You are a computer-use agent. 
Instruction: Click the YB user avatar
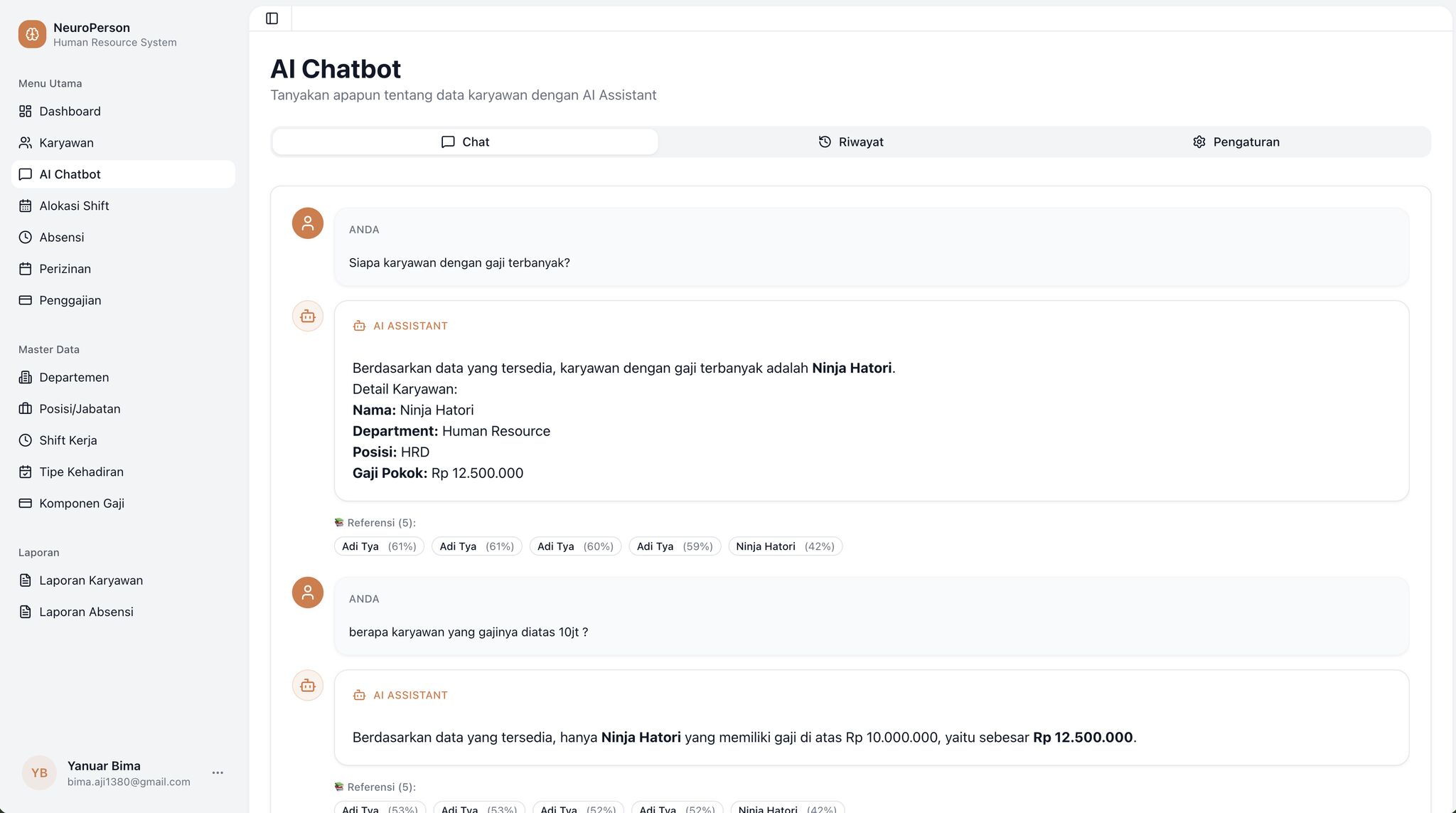click(39, 773)
